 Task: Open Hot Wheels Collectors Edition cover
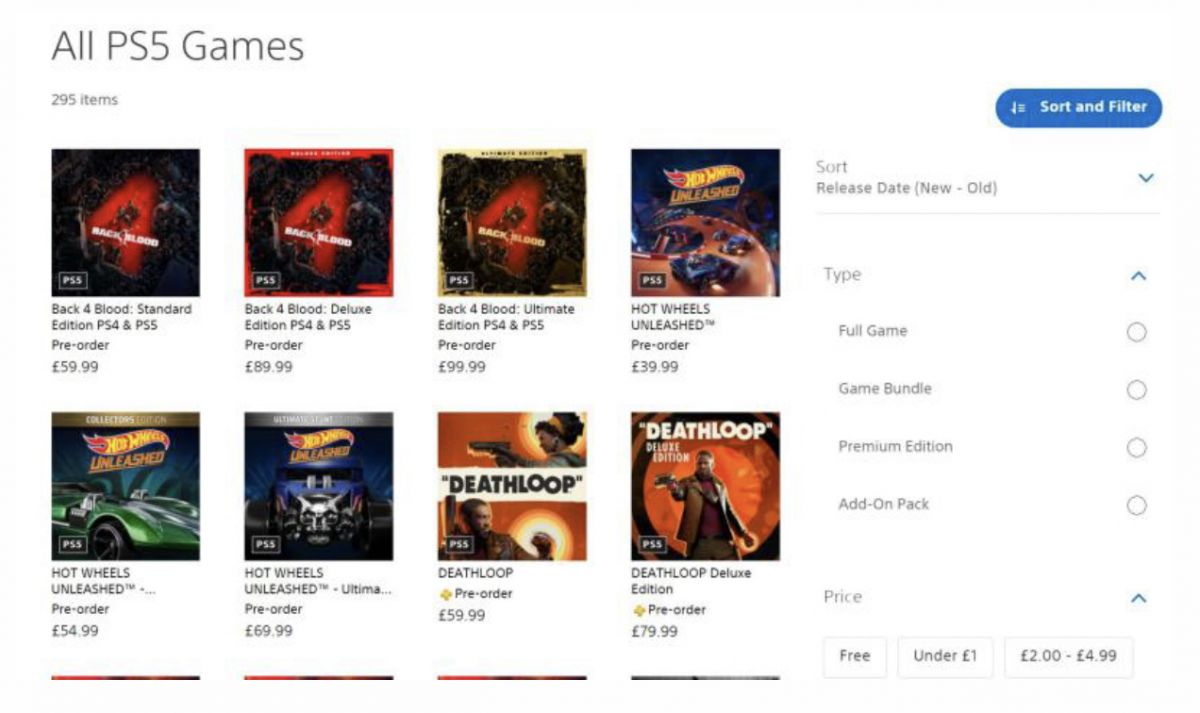[x=125, y=486]
